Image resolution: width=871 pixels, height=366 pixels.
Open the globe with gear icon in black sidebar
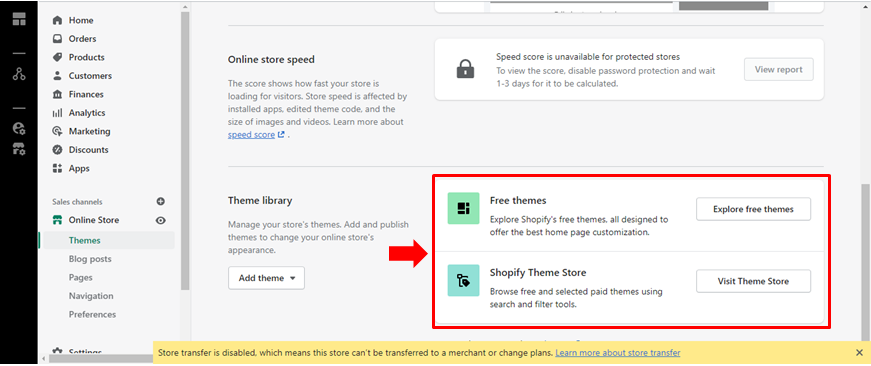tap(19, 129)
